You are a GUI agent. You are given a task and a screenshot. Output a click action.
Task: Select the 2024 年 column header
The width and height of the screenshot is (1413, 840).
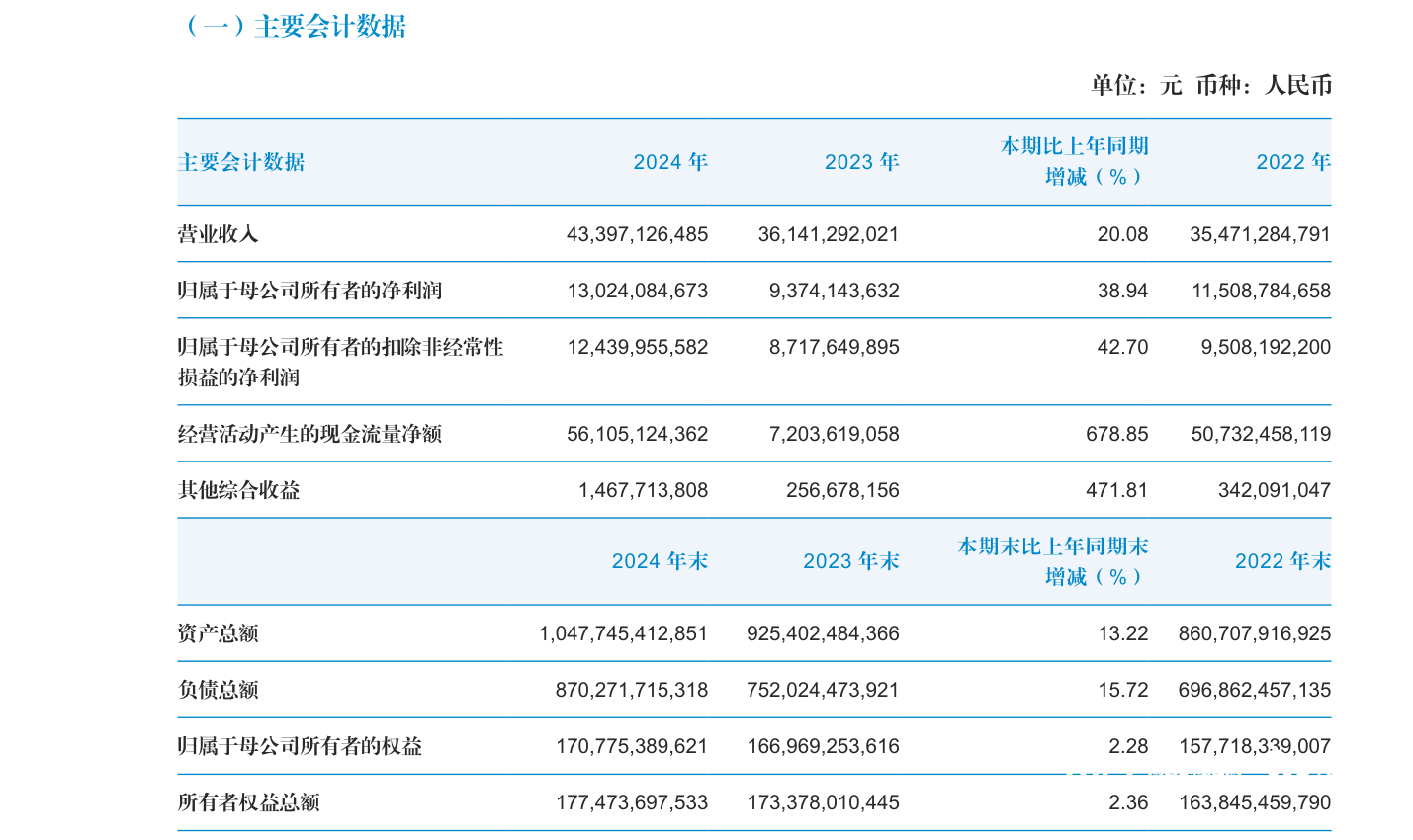[670, 162]
